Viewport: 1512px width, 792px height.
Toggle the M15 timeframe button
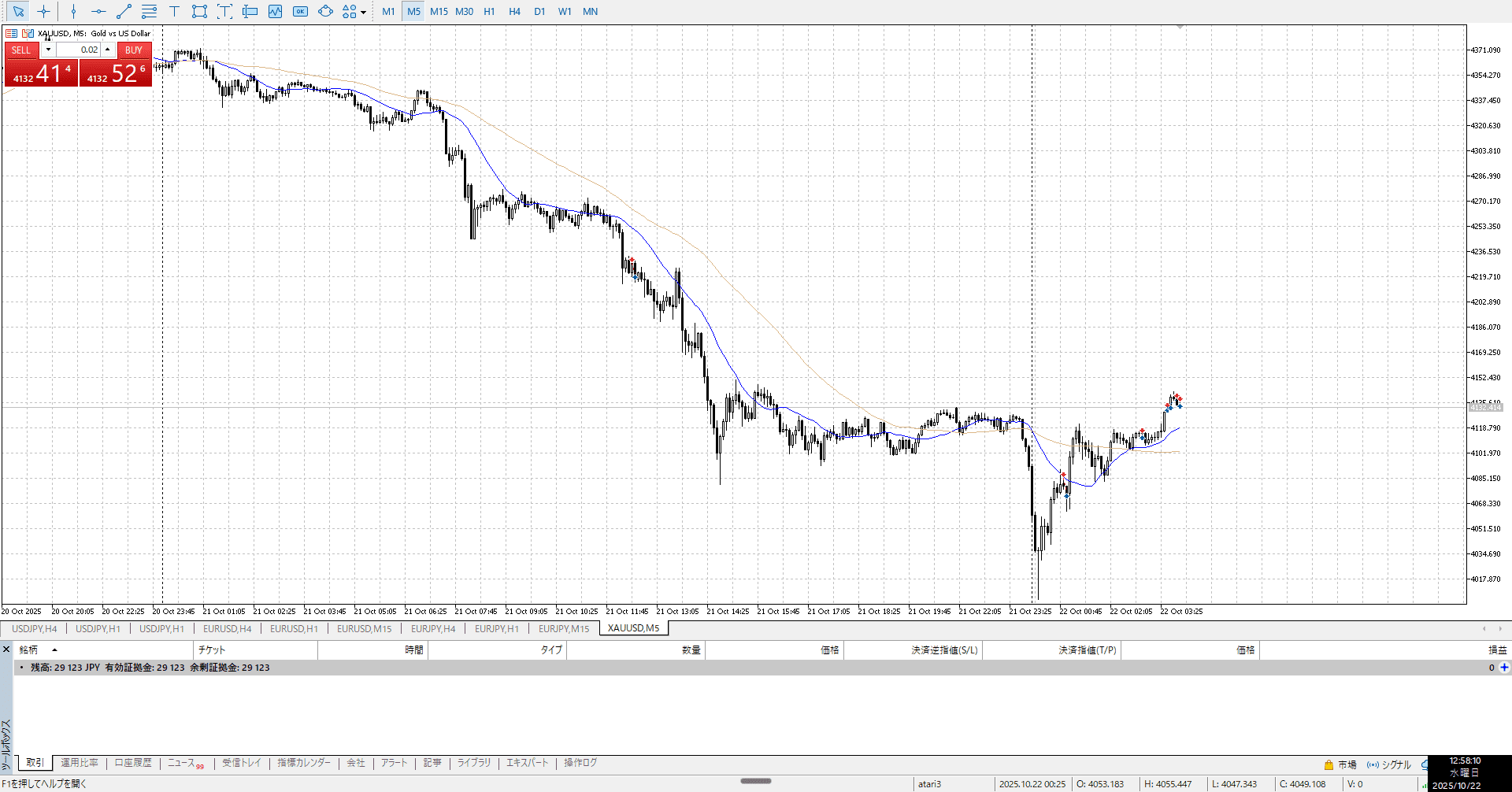tap(439, 11)
